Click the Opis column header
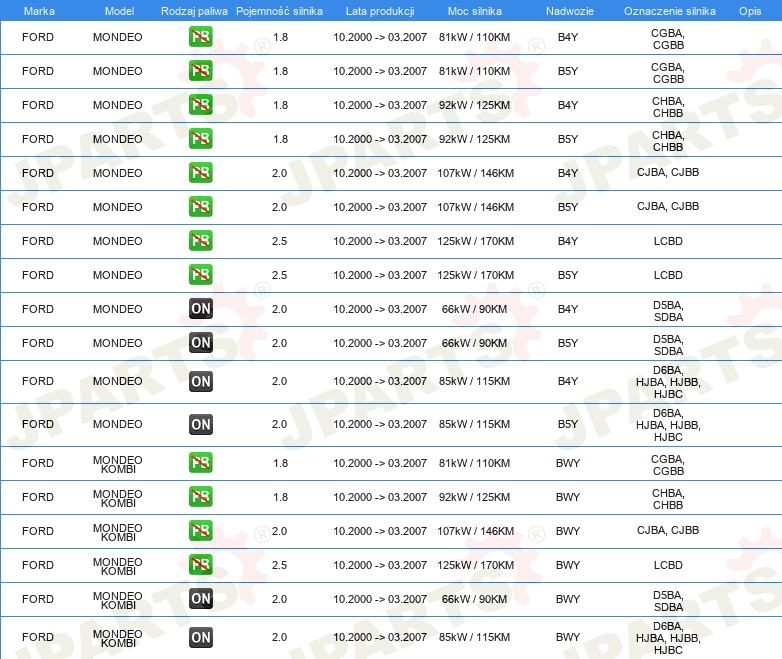The image size is (782, 659). (750, 11)
